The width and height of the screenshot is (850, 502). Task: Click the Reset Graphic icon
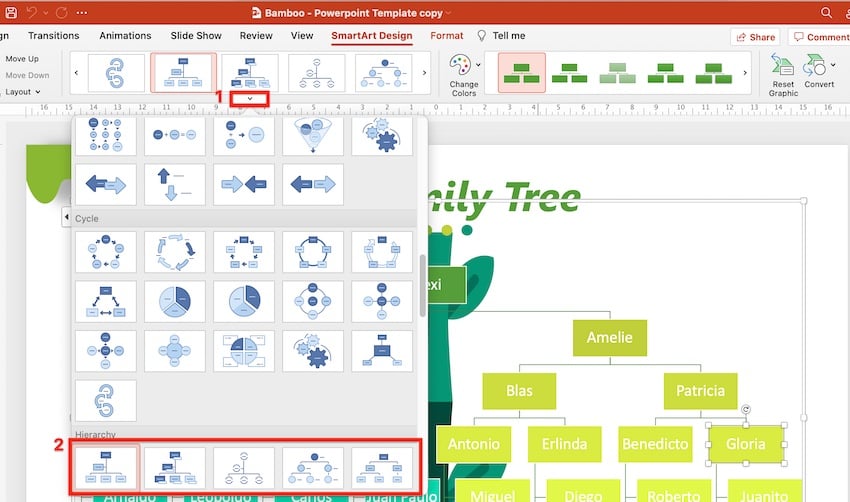783,67
